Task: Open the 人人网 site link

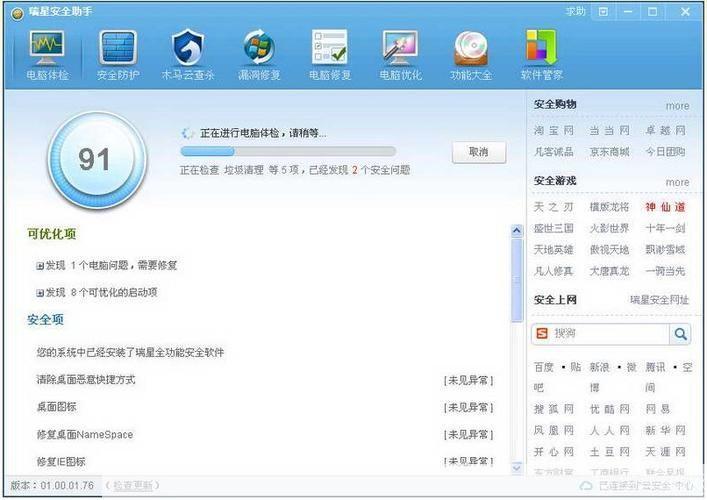Action: click(610, 431)
